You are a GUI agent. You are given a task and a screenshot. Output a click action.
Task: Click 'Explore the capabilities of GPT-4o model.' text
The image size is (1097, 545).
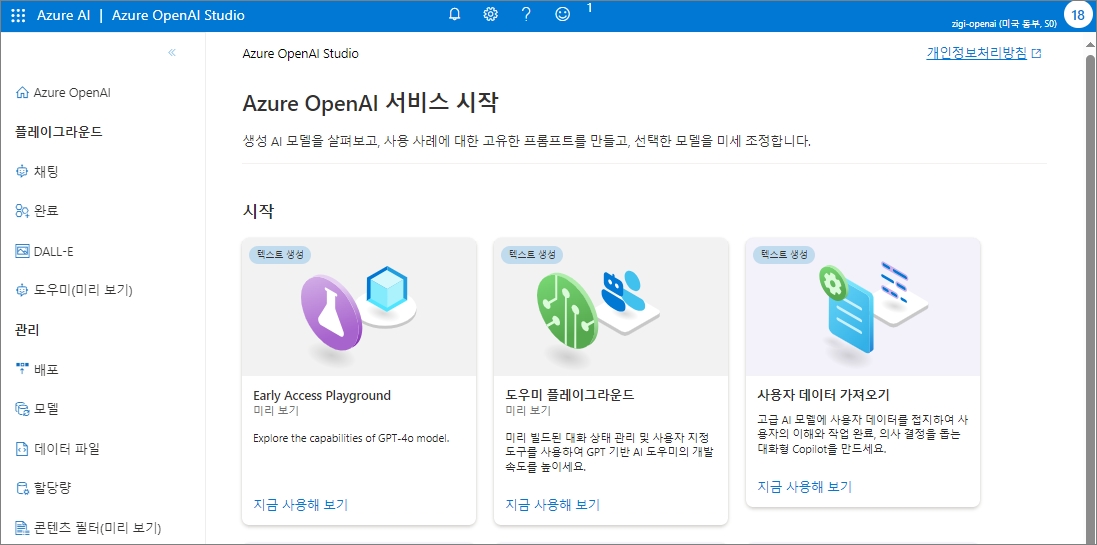(351, 438)
